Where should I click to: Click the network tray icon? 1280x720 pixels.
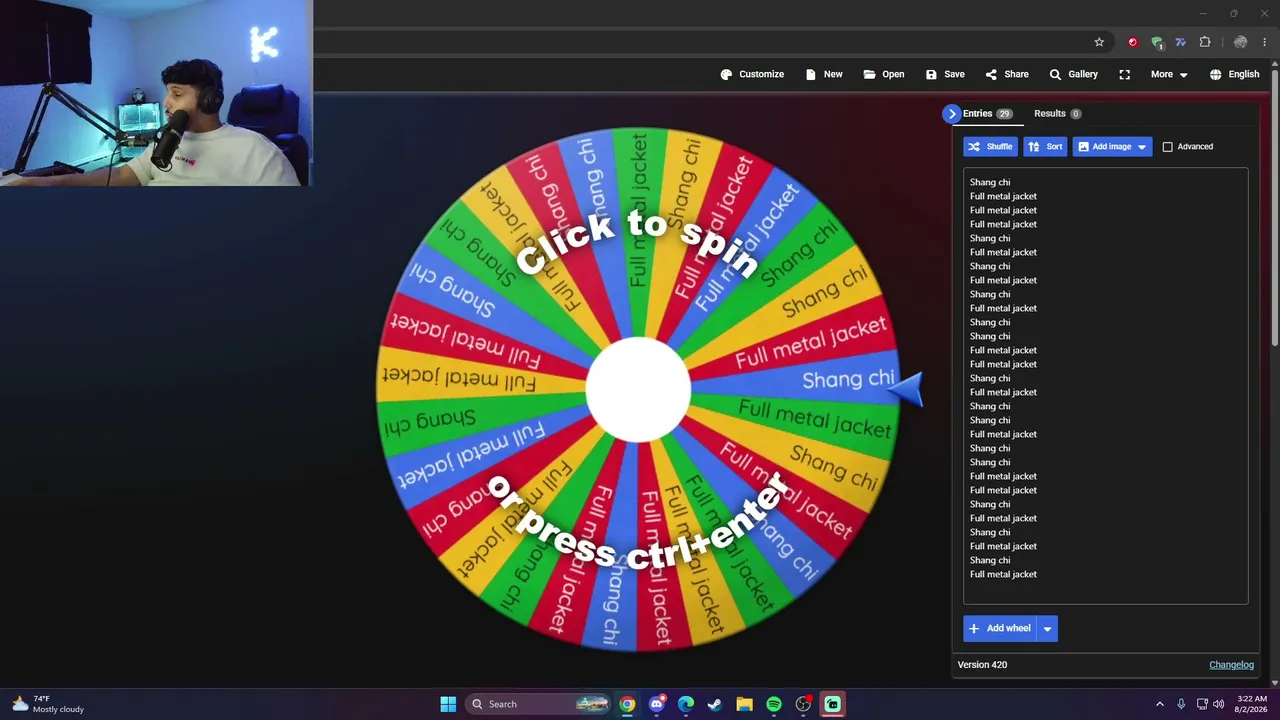pos(1201,704)
